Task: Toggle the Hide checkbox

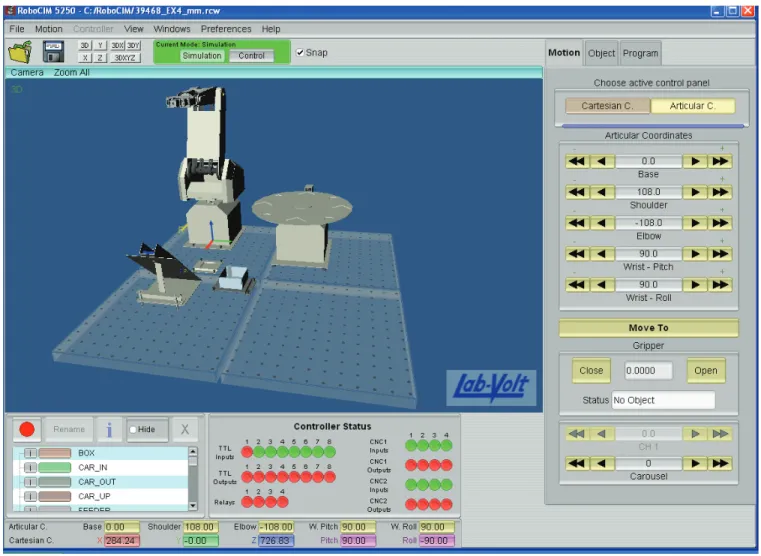Action: [132, 429]
